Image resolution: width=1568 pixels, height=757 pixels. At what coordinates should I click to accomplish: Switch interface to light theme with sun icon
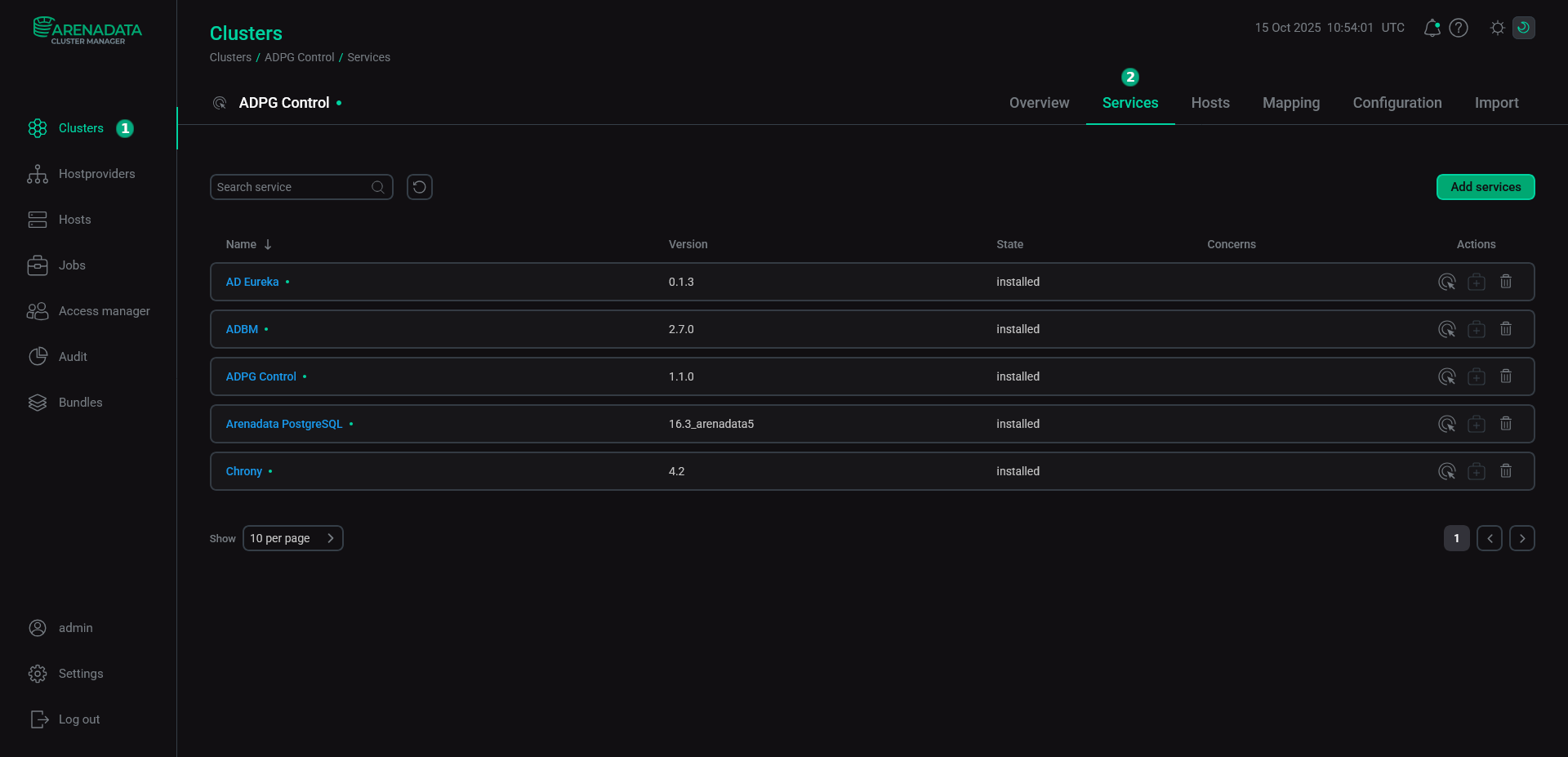tap(1497, 27)
